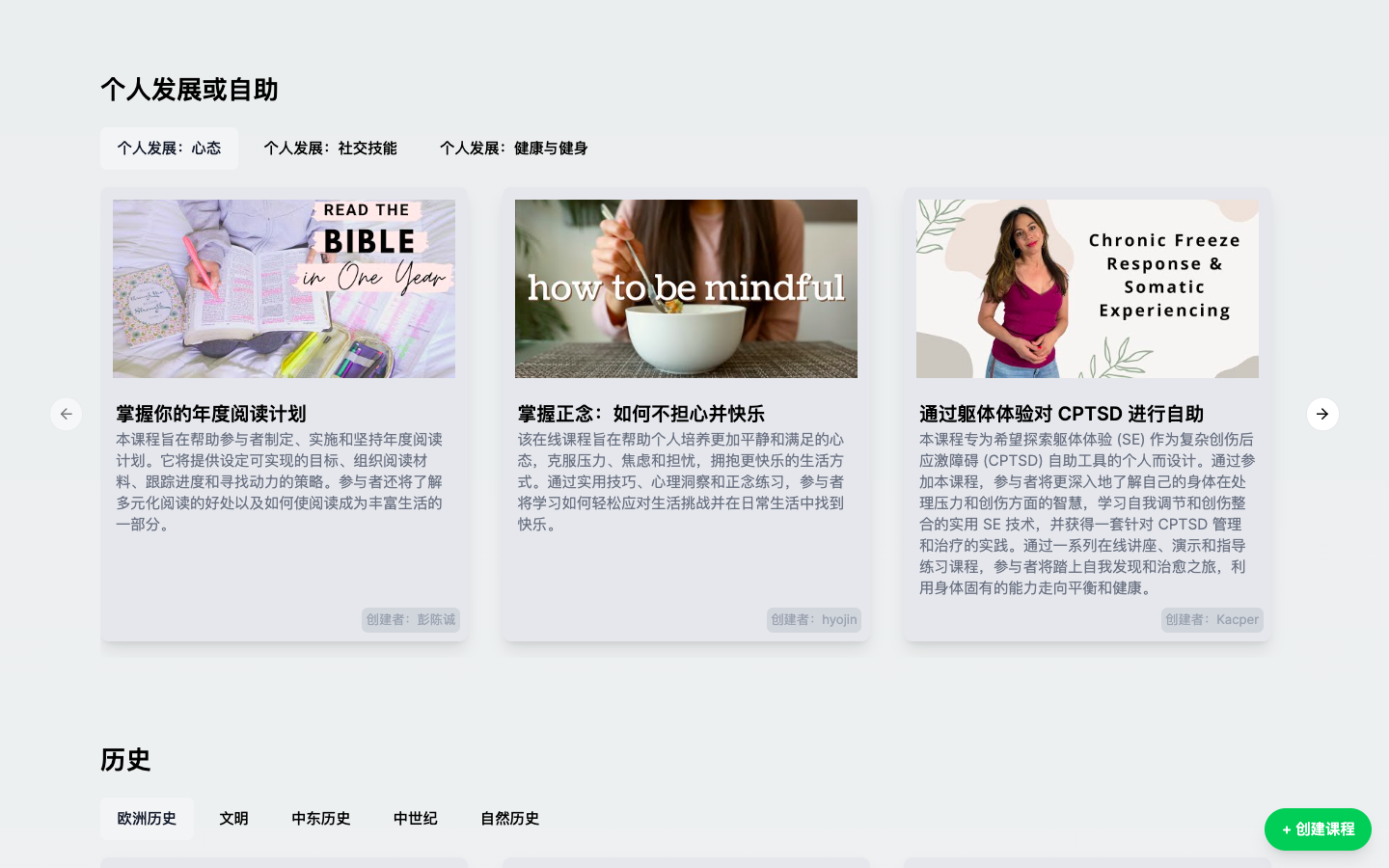Click the creator badge hyojin
This screenshot has height=868, width=1389.
pos(814,620)
